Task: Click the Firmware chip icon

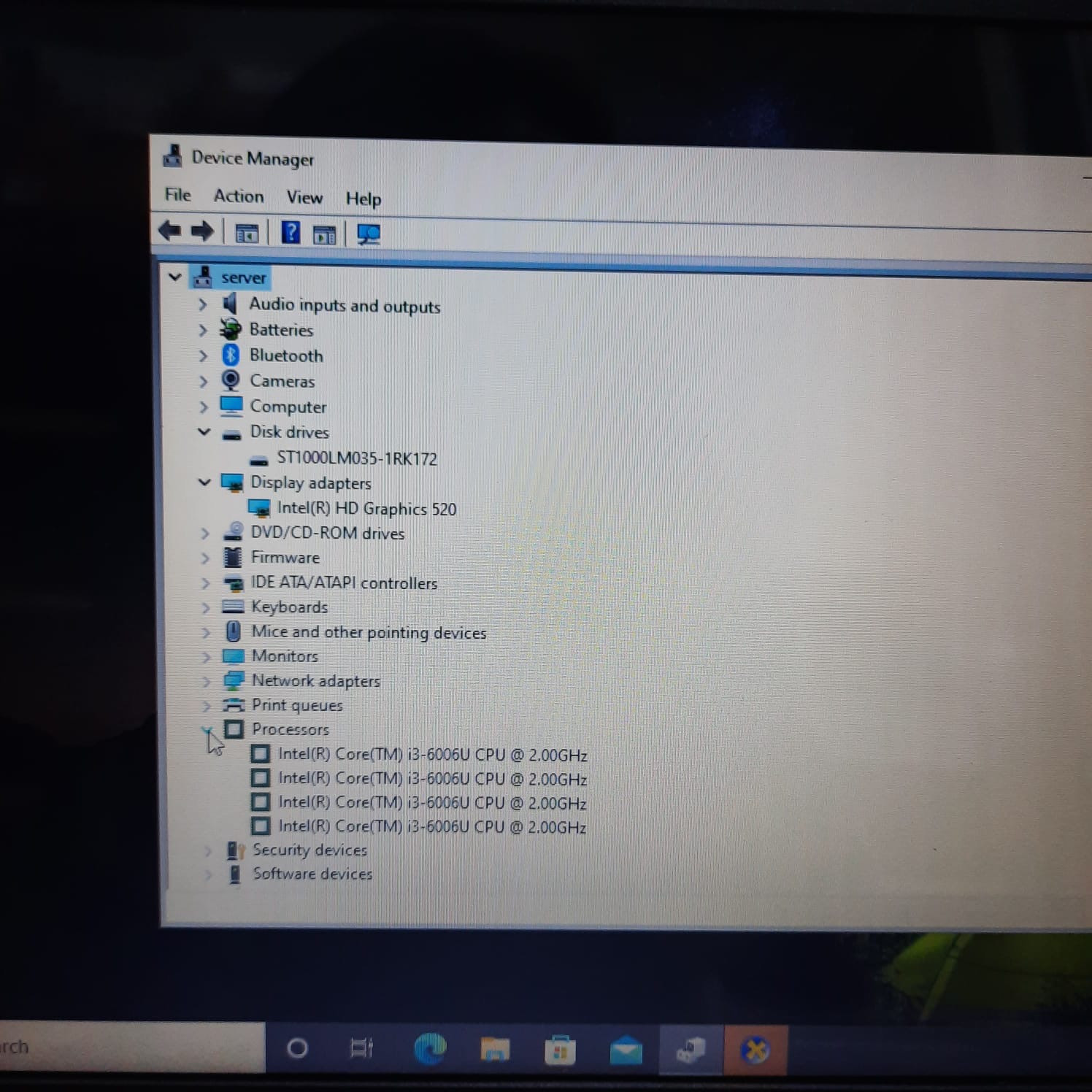Action: [232, 557]
